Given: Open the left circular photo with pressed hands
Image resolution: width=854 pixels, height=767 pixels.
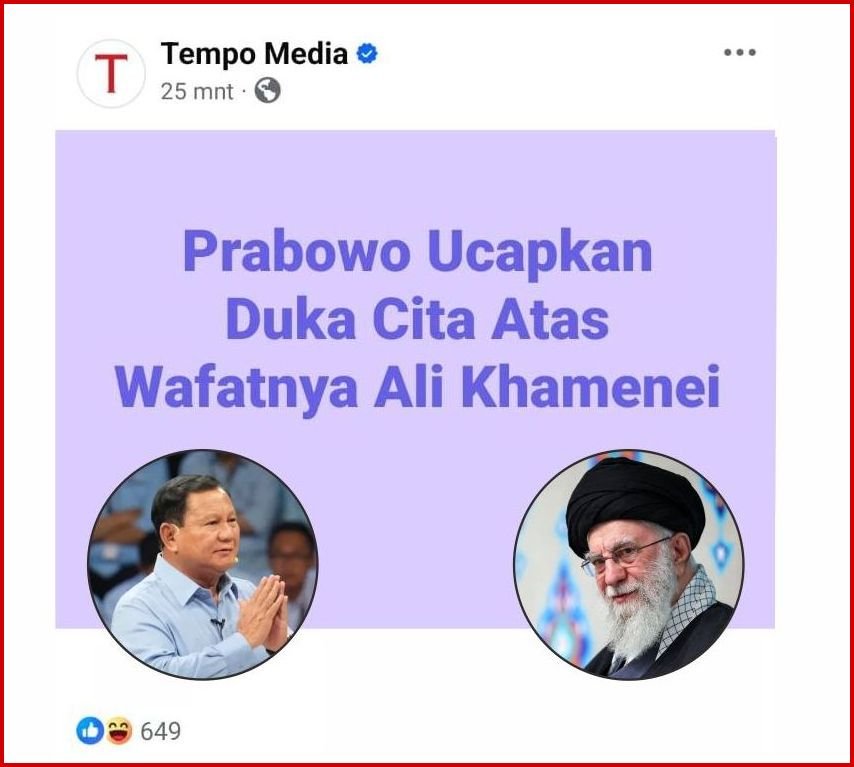Looking at the screenshot, I should (x=203, y=564).
